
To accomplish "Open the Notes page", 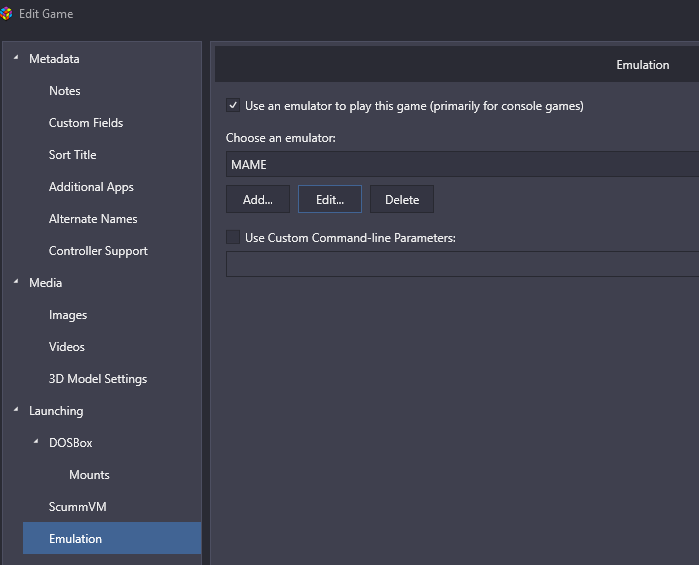I will [65, 91].
